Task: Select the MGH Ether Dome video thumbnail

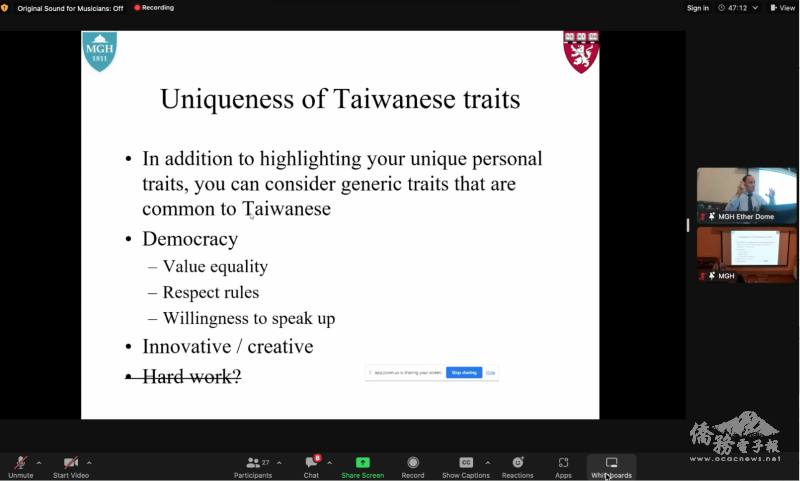Action: click(x=746, y=195)
